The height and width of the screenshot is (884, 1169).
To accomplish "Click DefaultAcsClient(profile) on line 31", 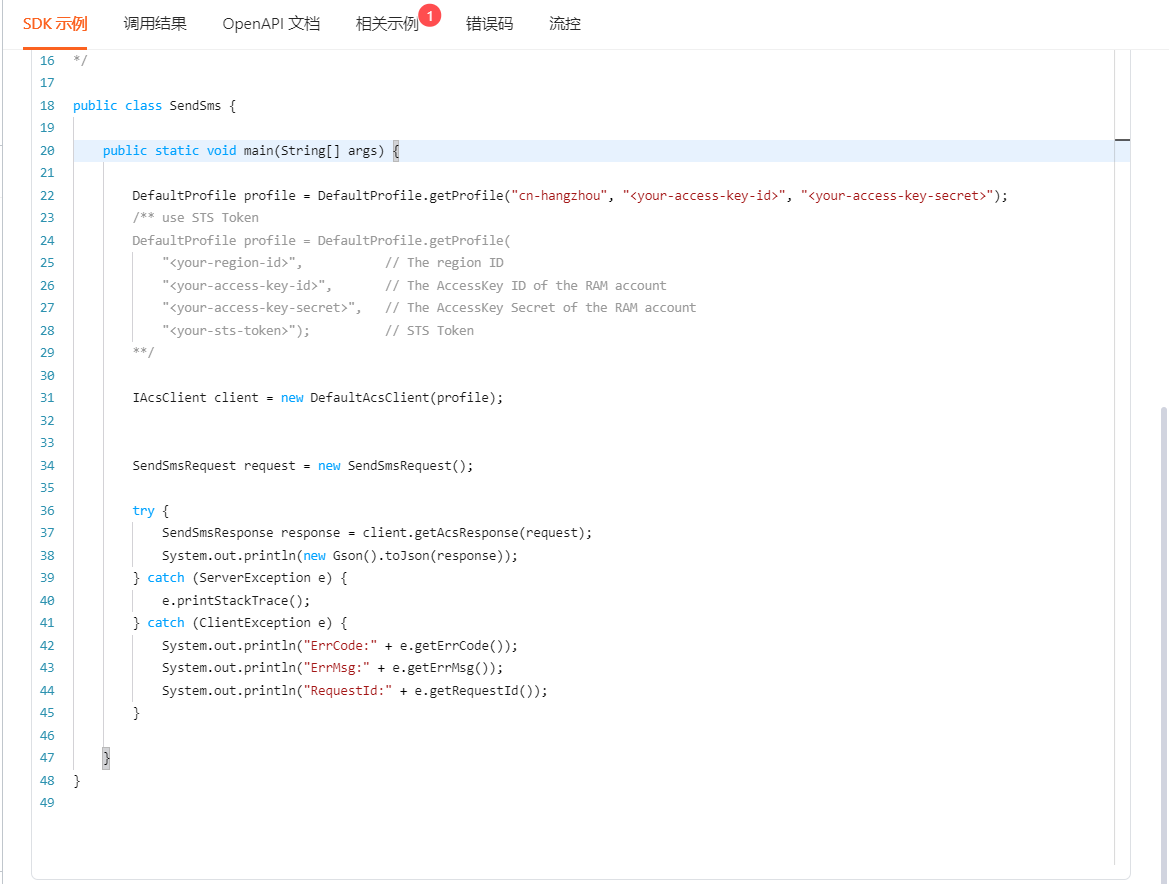I will pyautogui.click(x=403, y=398).
